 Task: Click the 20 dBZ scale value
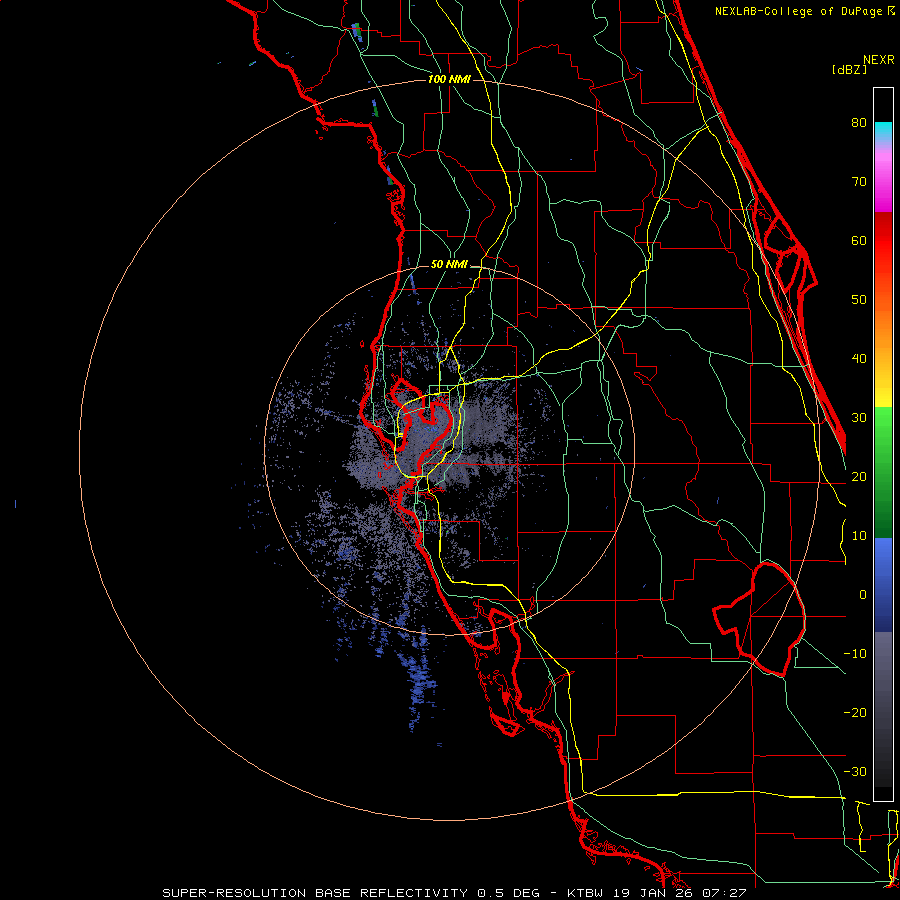(859, 476)
